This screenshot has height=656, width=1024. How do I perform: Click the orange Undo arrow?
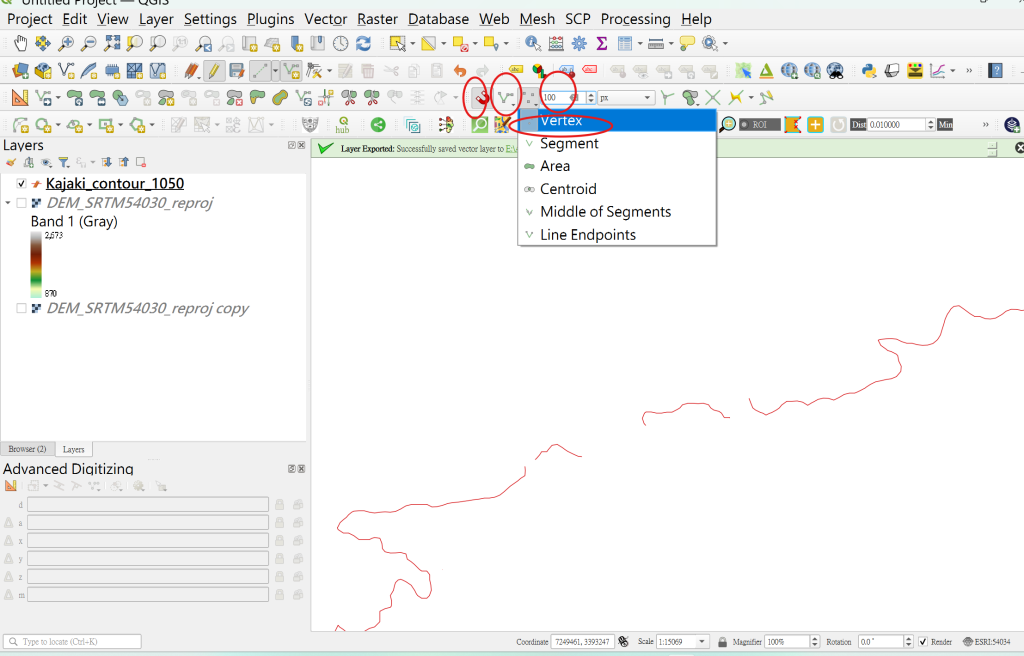pyautogui.click(x=460, y=71)
